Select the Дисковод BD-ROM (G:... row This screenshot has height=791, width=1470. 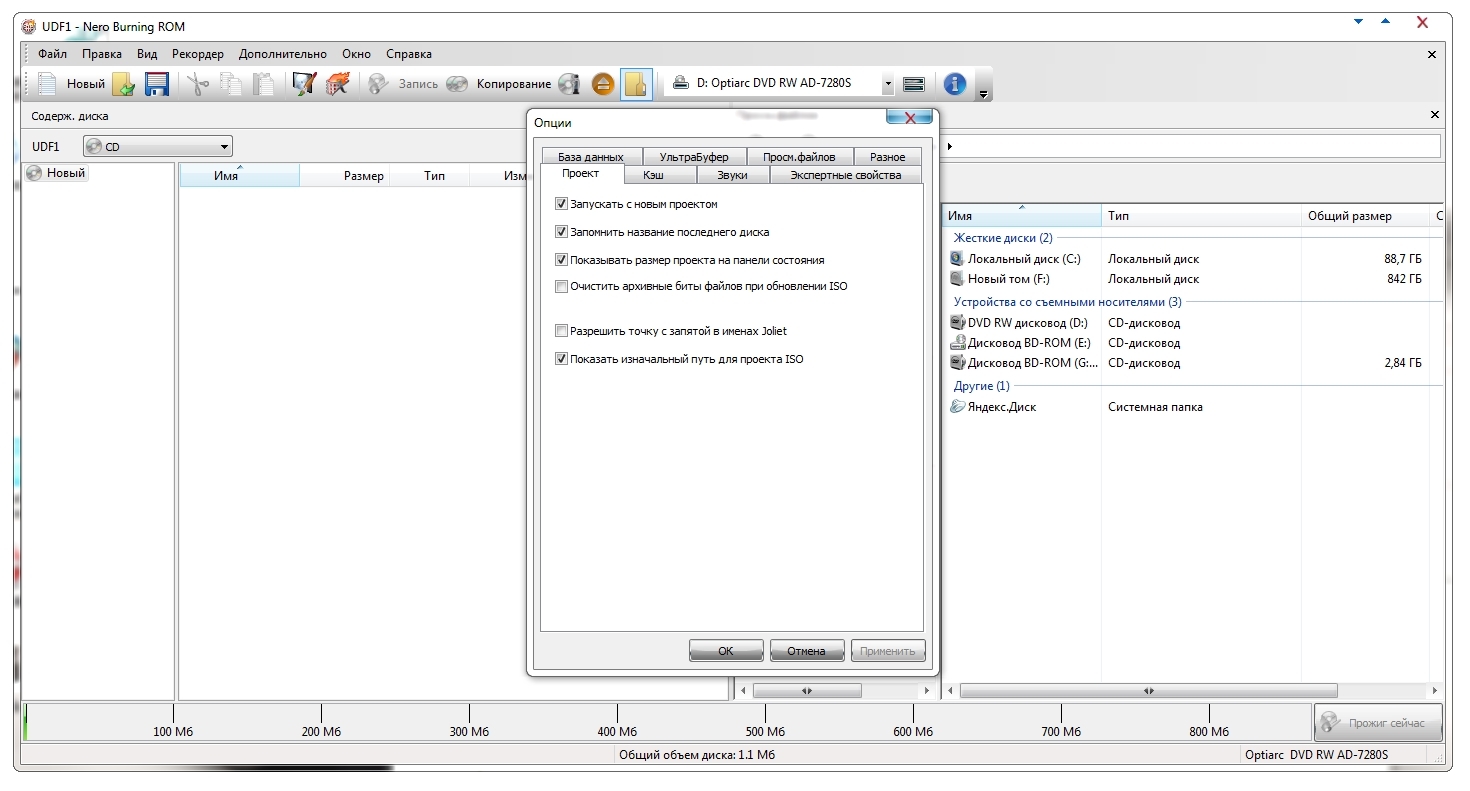click(1195, 363)
